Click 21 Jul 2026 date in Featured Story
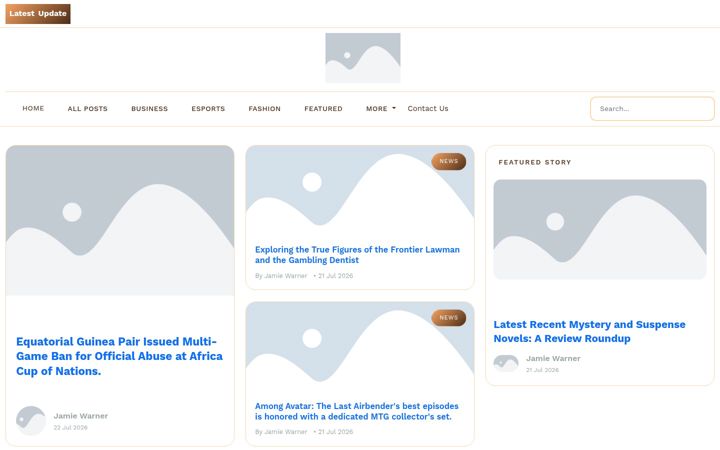Screen dimensions: 720x450 542,370
